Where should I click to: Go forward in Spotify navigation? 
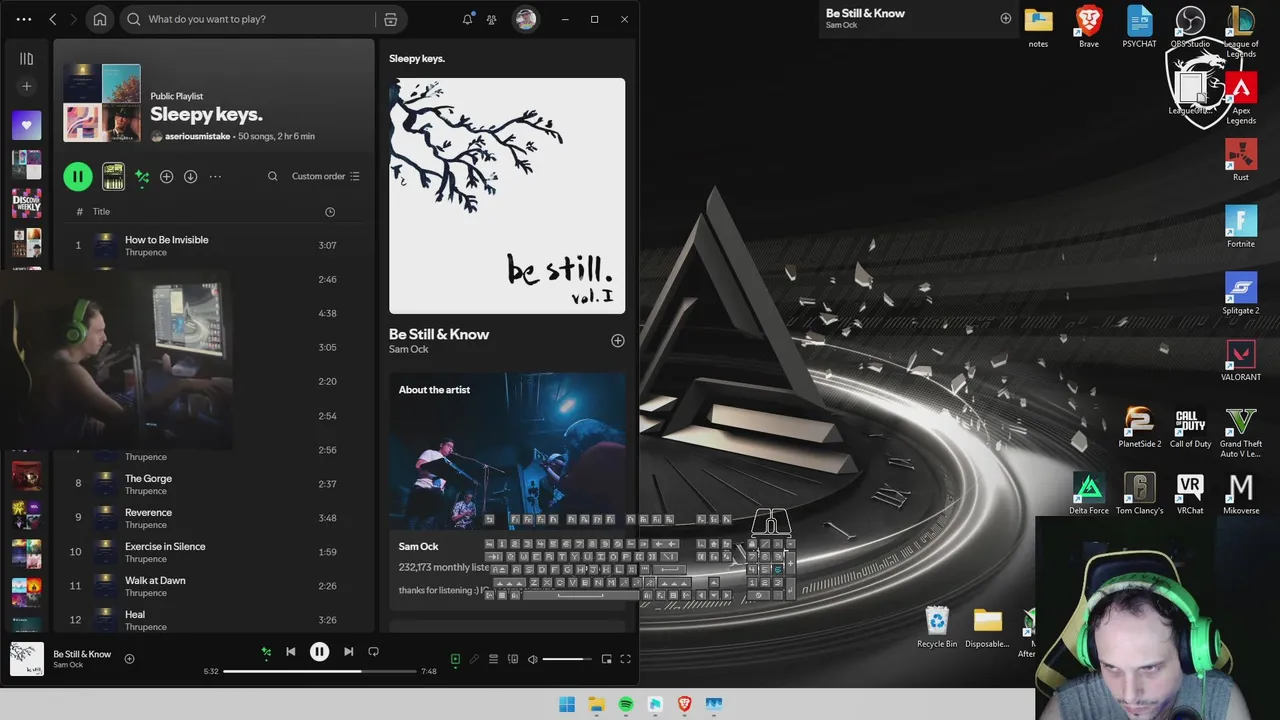coord(75,19)
